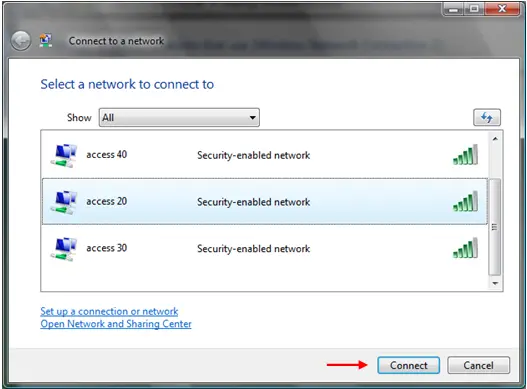
Task: Click the list scroll up arrow
Action: click(495, 139)
